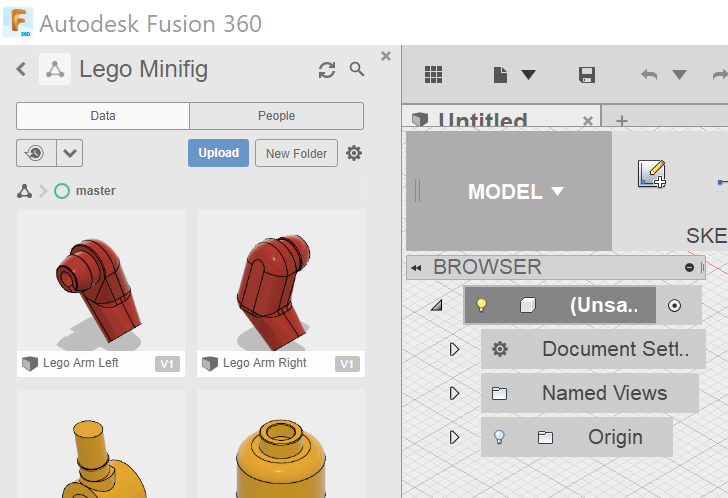Click the BROWSER panel minus button
The image size is (728, 498).
pos(689,267)
